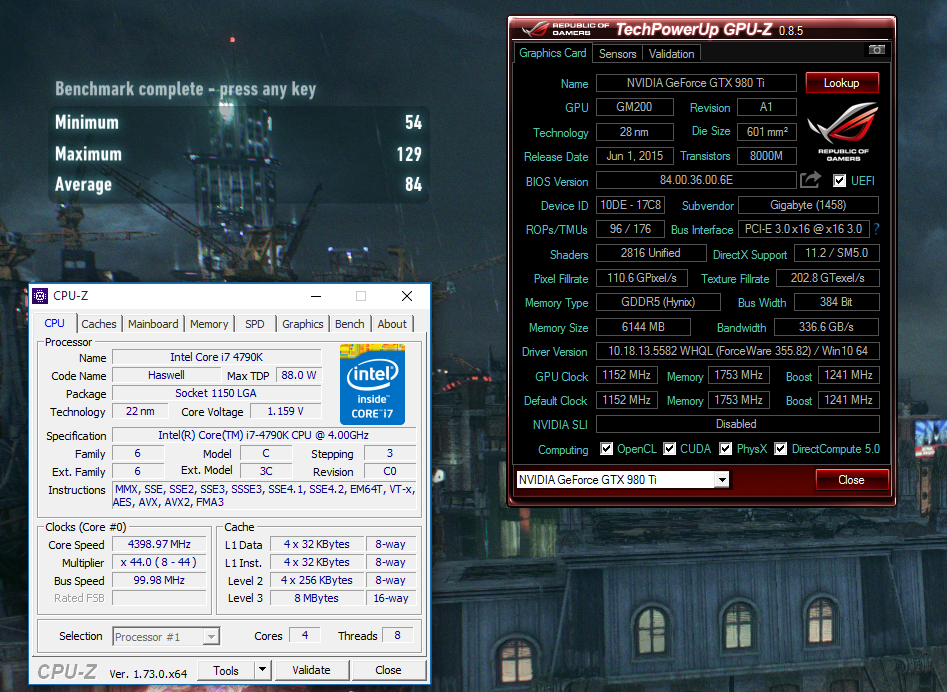Click the Cores value 4 in CPU-Z
Viewport: 947px width, 692px height.
[305, 635]
